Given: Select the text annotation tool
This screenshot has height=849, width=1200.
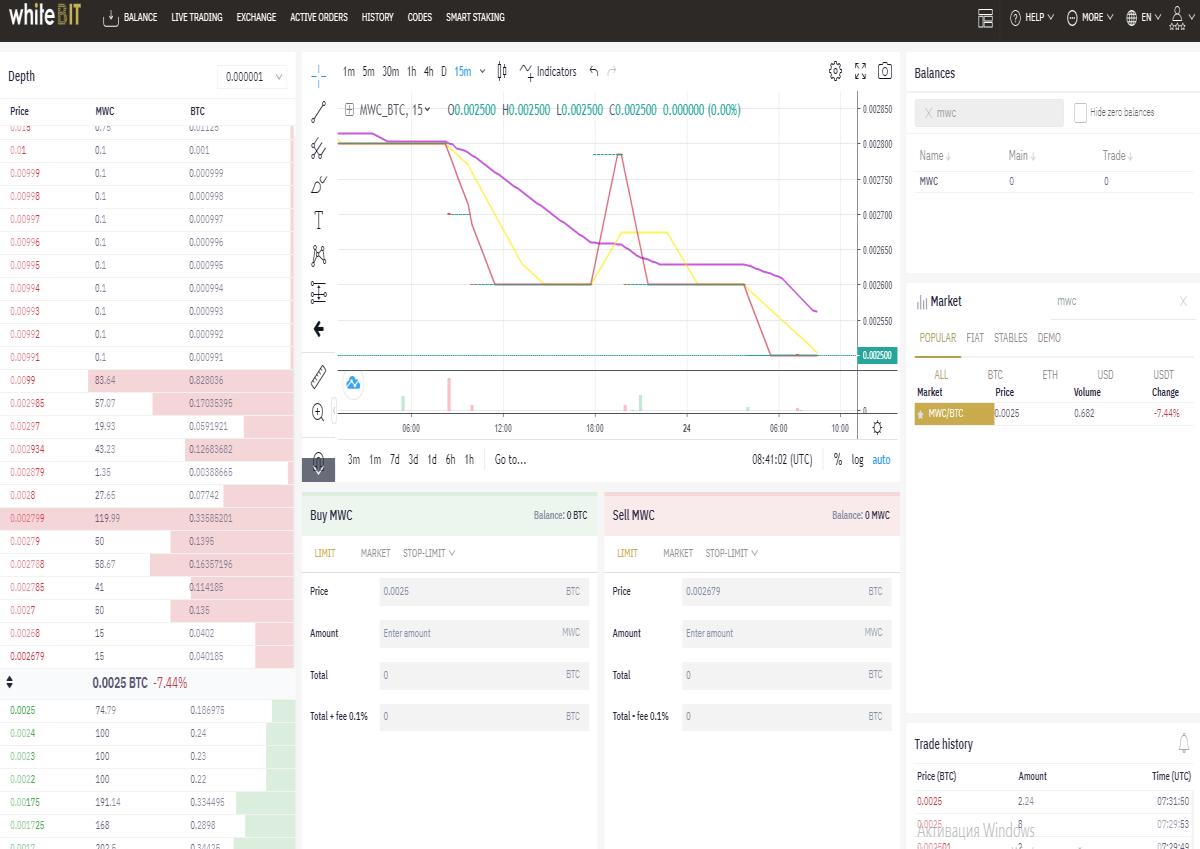Looking at the screenshot, I should (318, 219).
